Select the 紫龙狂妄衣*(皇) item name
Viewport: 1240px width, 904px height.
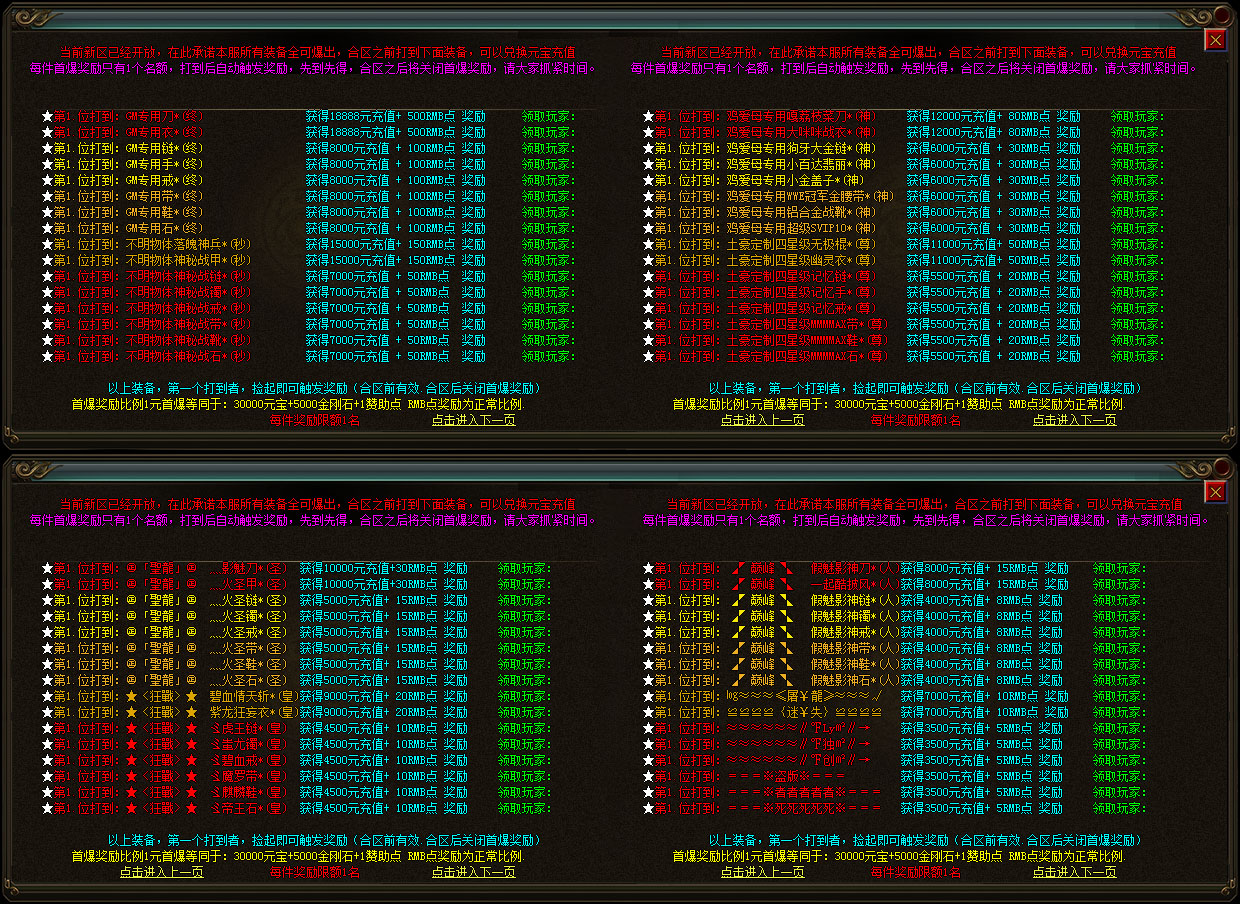(254, 712)
